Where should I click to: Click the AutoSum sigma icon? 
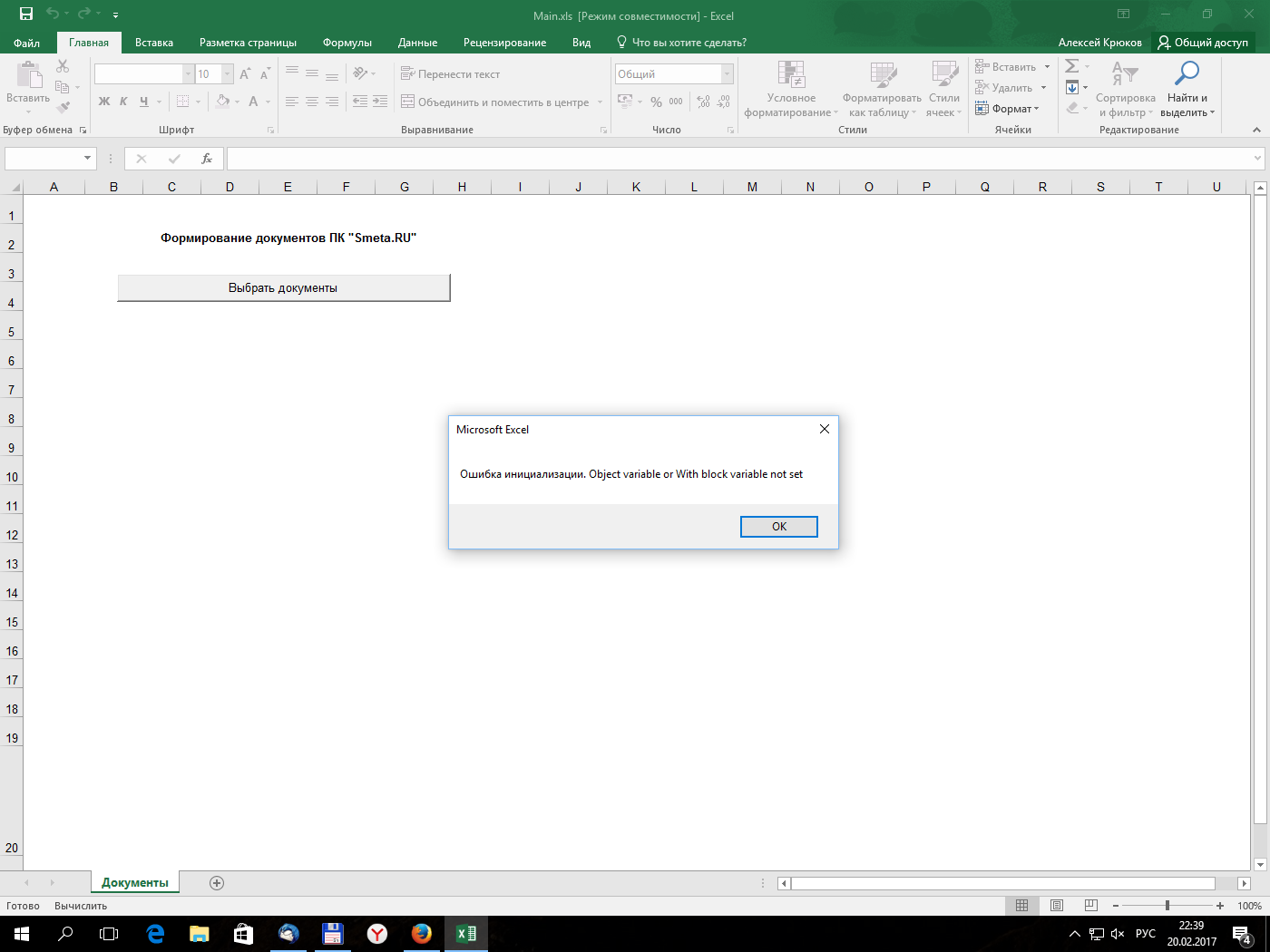tap(1072, 66)
